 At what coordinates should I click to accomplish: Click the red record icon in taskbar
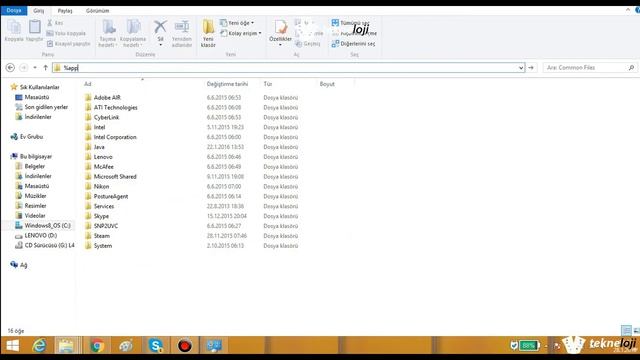tap(184, 346)
